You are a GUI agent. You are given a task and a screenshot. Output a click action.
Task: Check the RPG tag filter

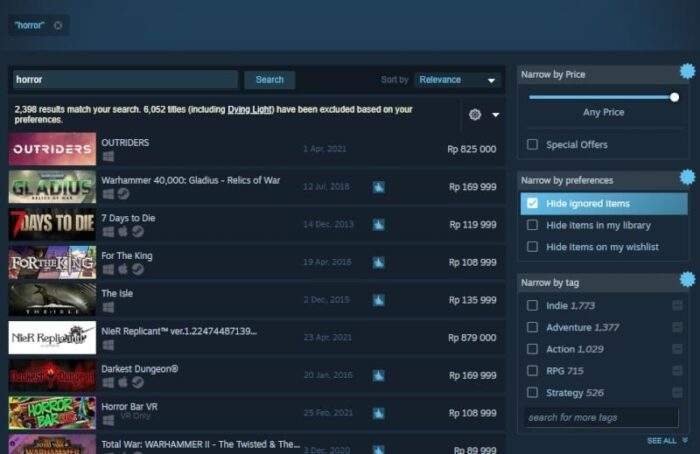[532, 371]
